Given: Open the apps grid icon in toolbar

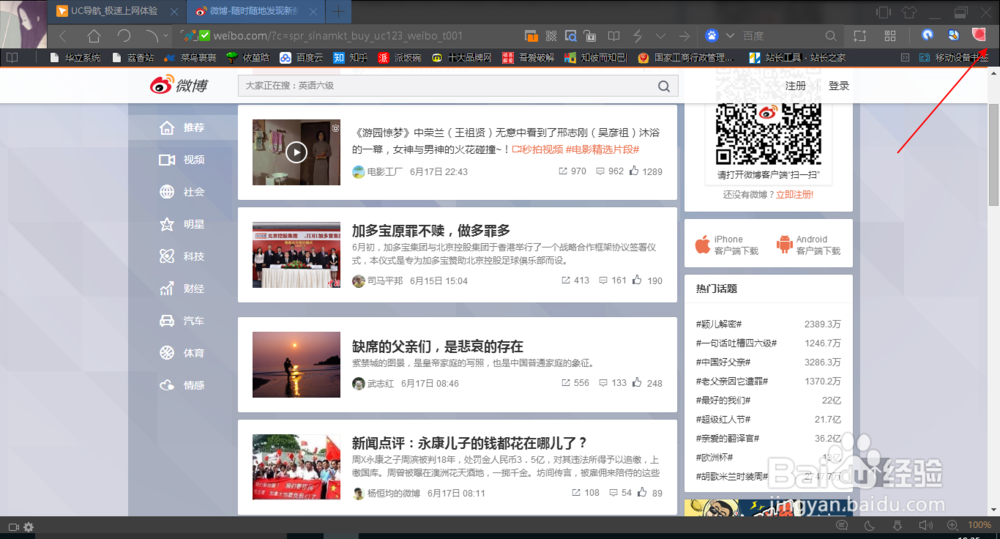Looking at the screenshot, I should (x=890, y=36).
